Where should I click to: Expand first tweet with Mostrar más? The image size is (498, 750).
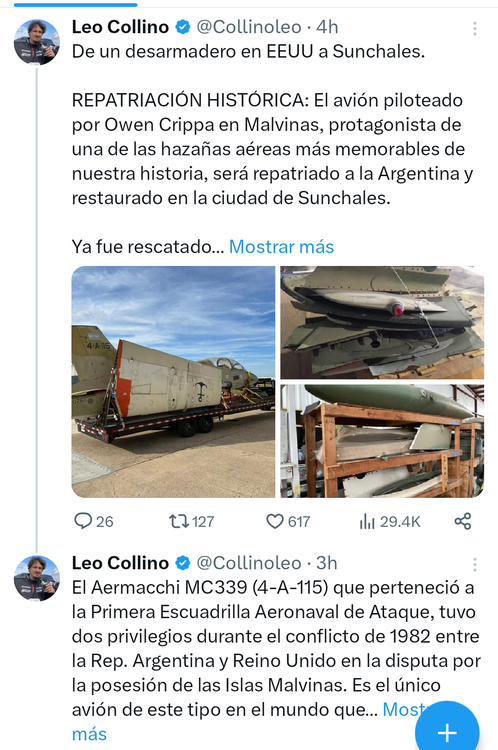pyautogui.click(x=281, y=247)
